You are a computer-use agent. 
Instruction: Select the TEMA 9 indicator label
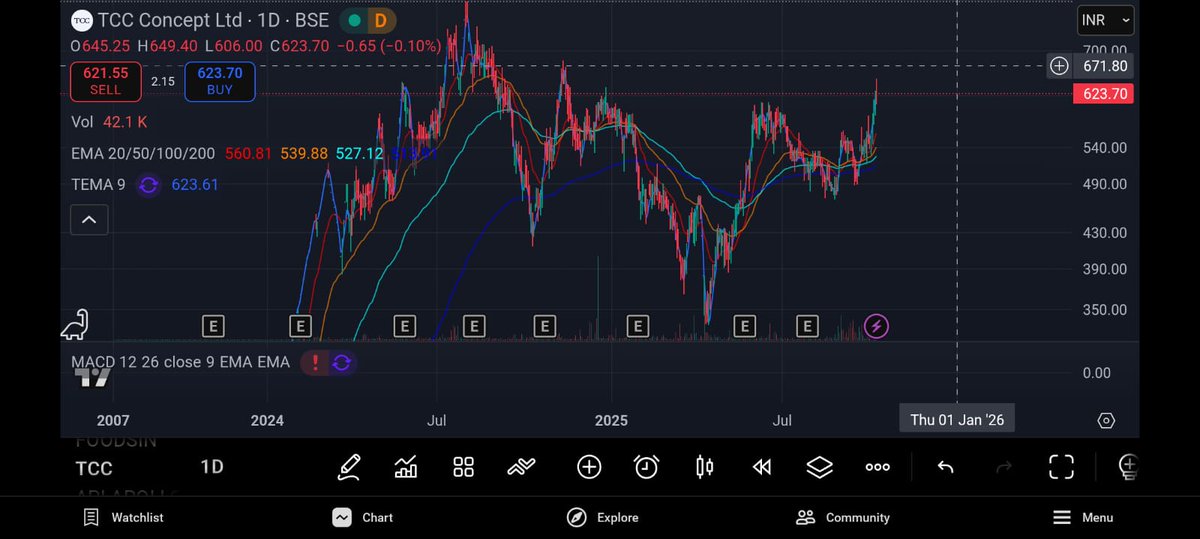point(100,185)
